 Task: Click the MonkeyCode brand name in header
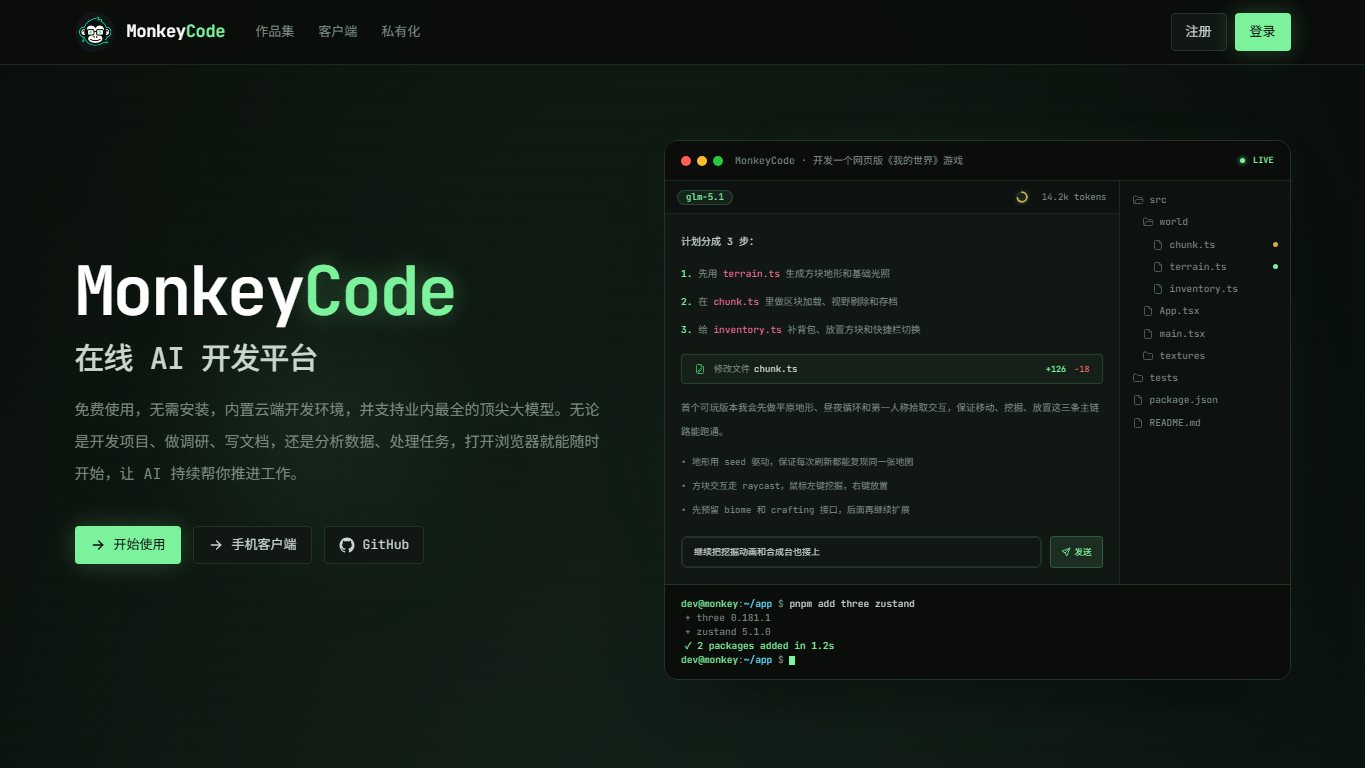point(176,32)
